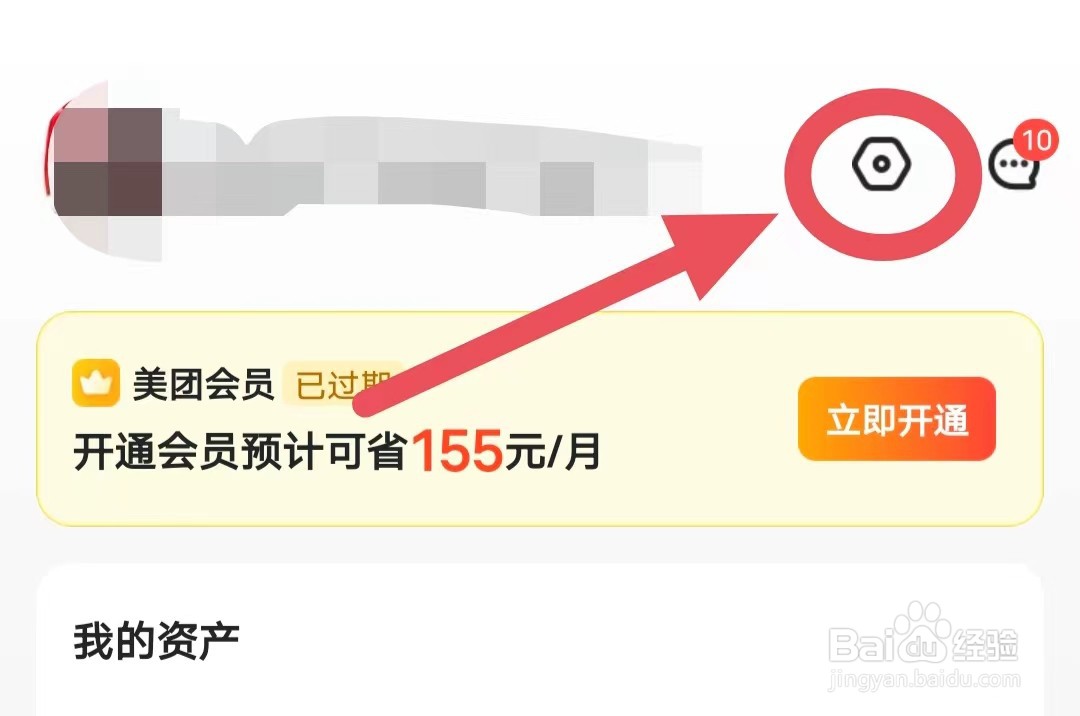The height and width of the screenshot is (716, 1080).
Task: Click the jingyan.baidu.com watermark URL
Action: (x=925, y=680)
